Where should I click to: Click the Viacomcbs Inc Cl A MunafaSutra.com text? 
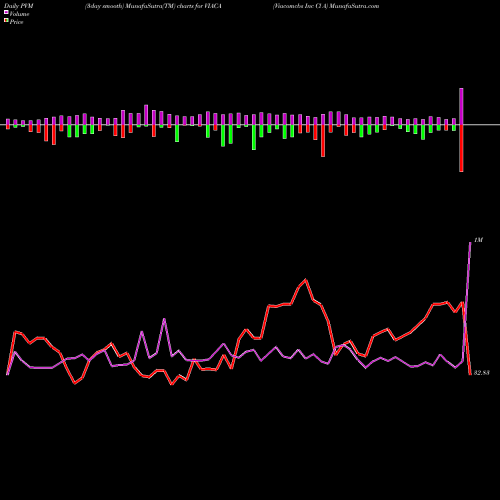[326, 6]
